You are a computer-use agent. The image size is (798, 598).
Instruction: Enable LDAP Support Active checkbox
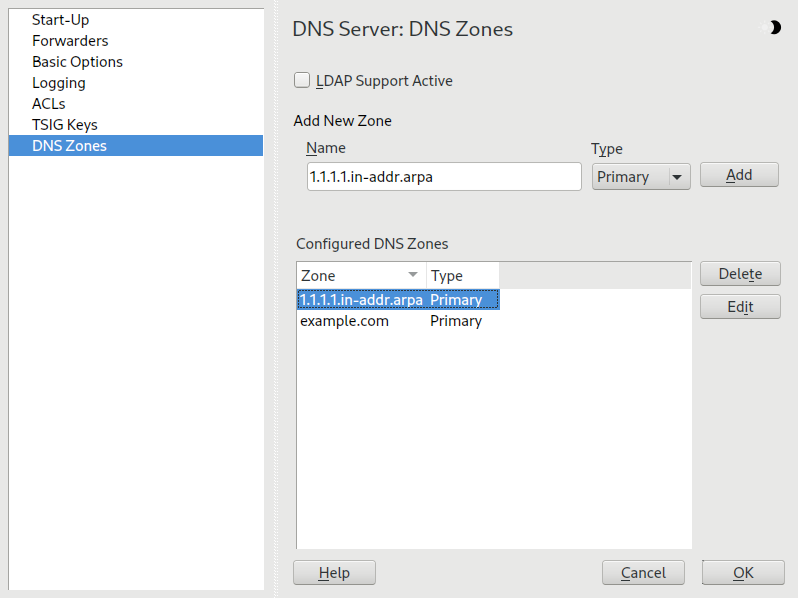tap(302, 81)
